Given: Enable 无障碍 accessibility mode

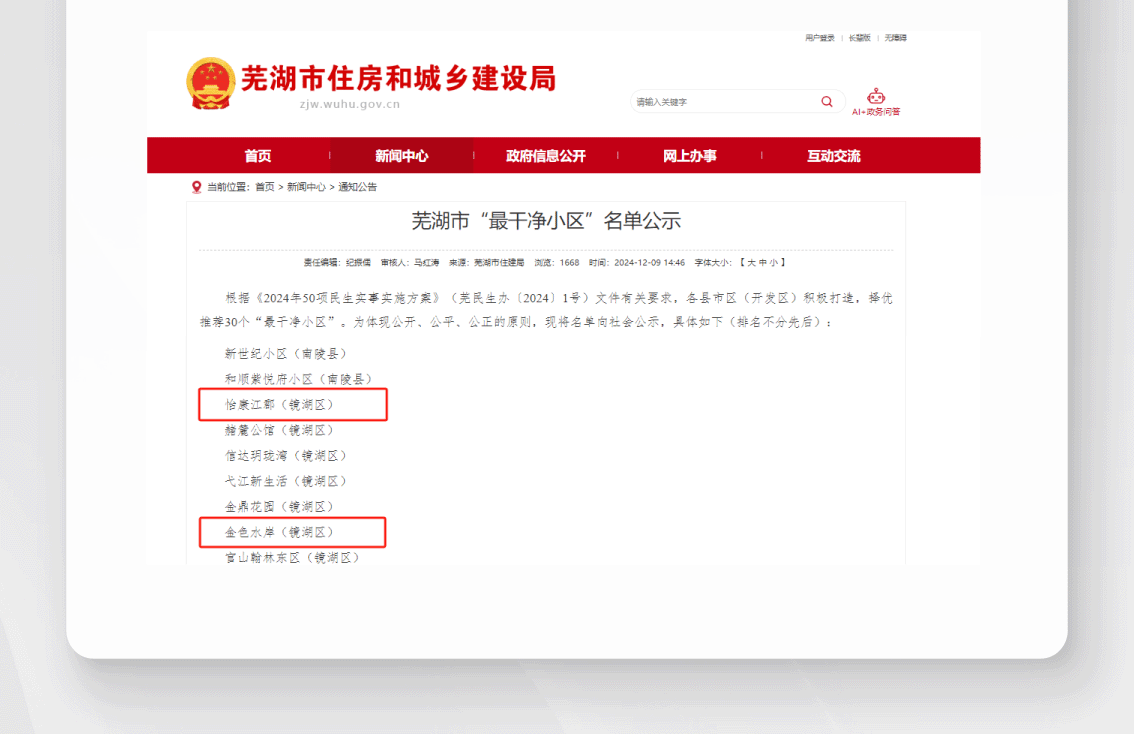Looking at the screenshot, I should 895,38.
